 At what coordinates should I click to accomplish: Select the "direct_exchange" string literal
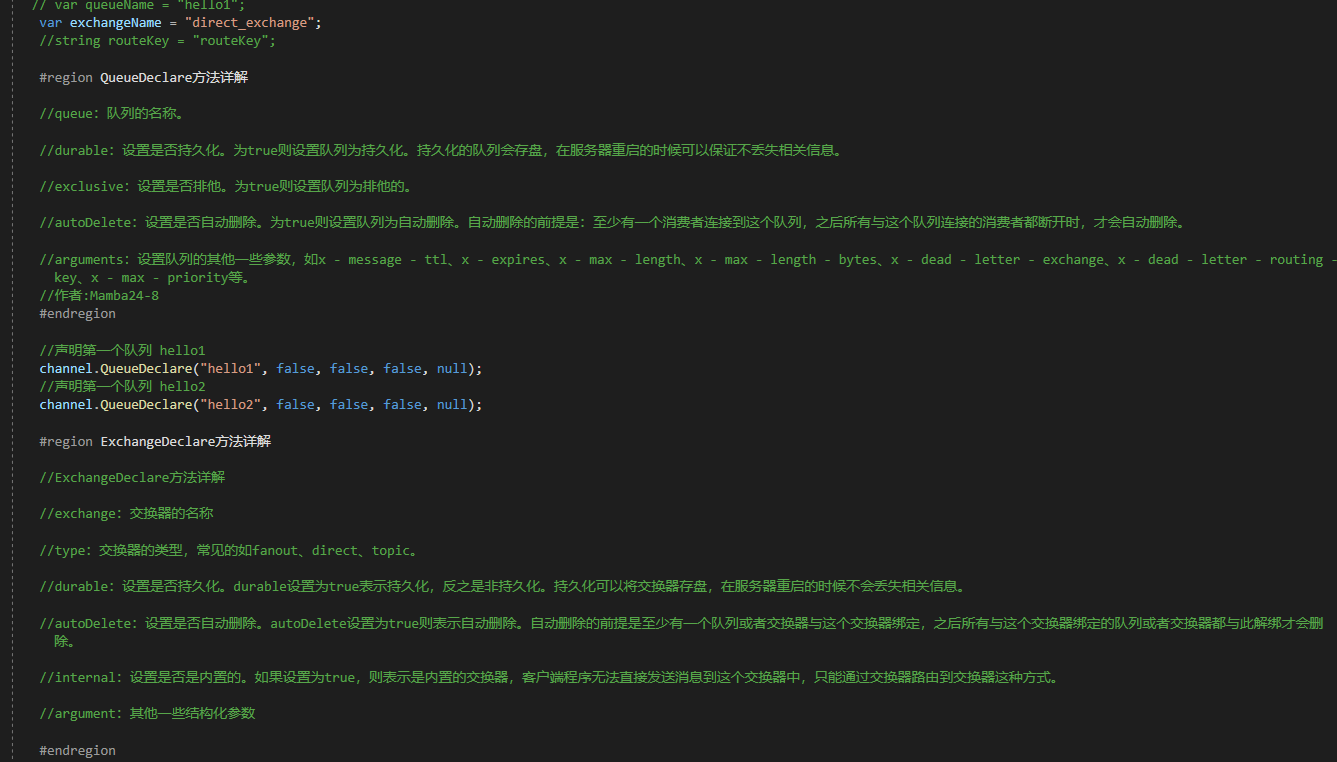(250, 22)
